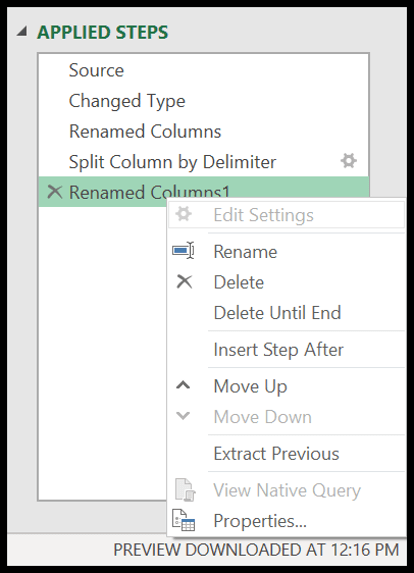Click the Delete X icon in context menu
This screenshot has height=573, width=414.
pos(184,282)
